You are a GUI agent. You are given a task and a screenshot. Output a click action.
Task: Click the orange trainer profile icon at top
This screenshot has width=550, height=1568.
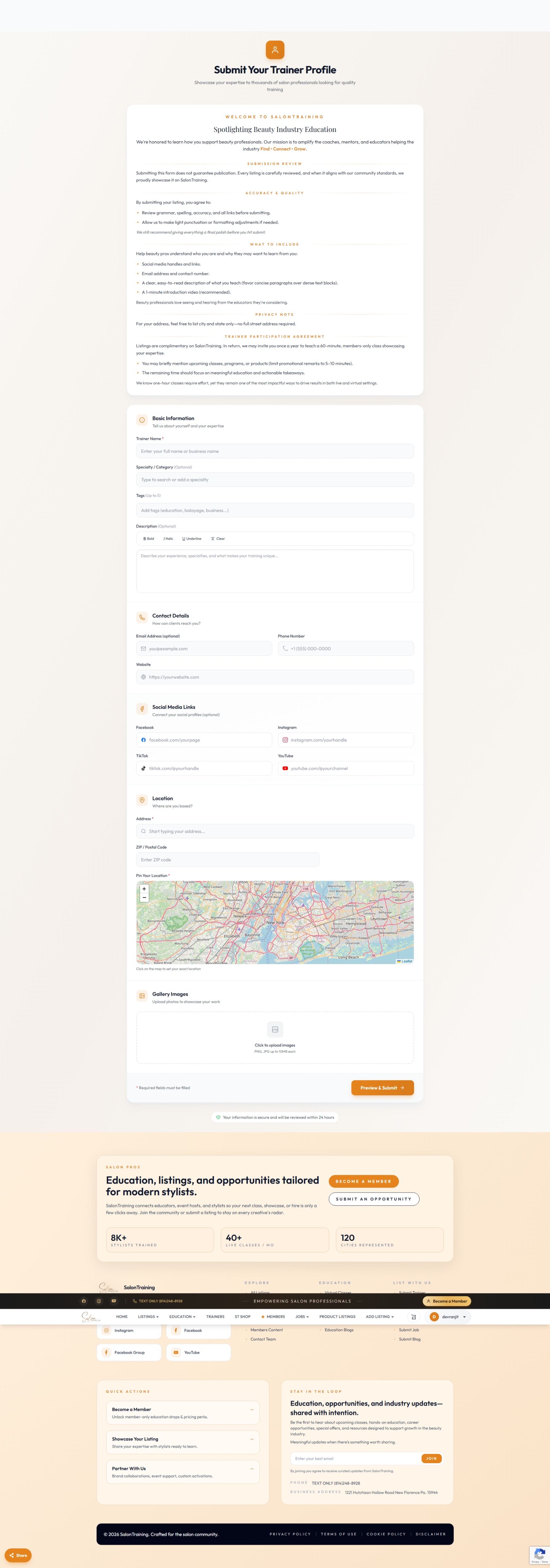tap(275, 50)
